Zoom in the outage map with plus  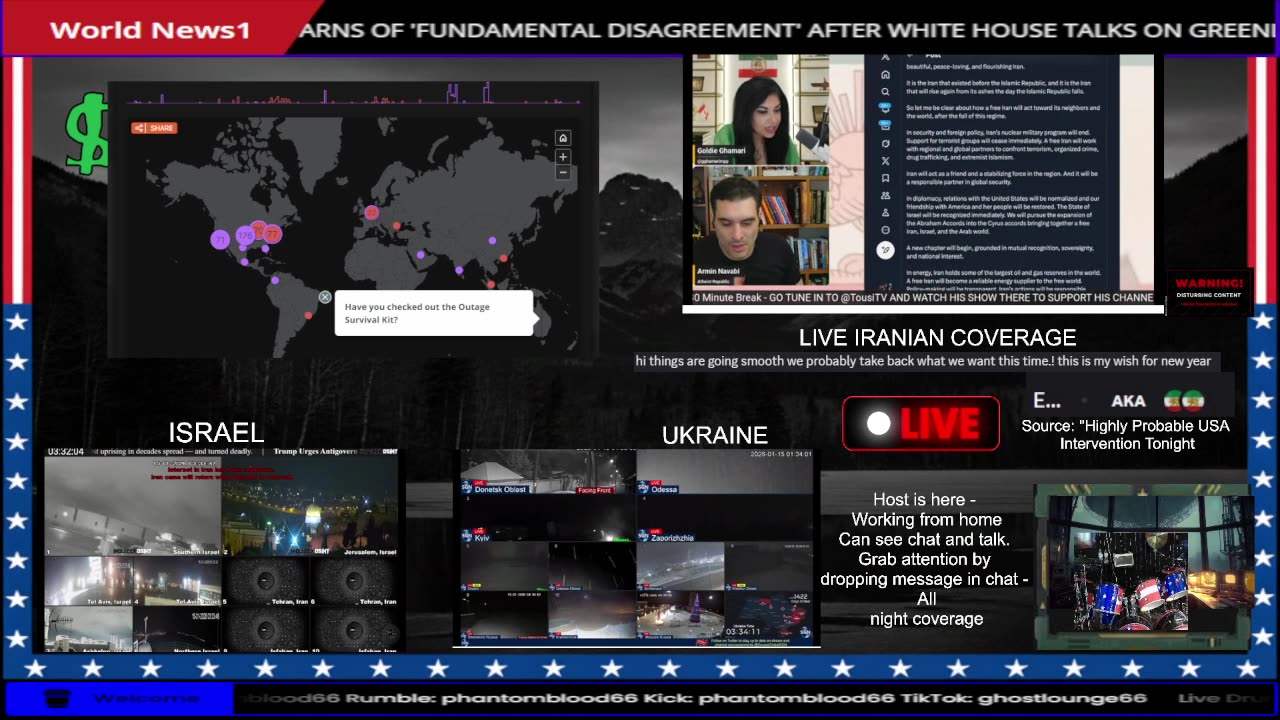(x=563, y=157)
